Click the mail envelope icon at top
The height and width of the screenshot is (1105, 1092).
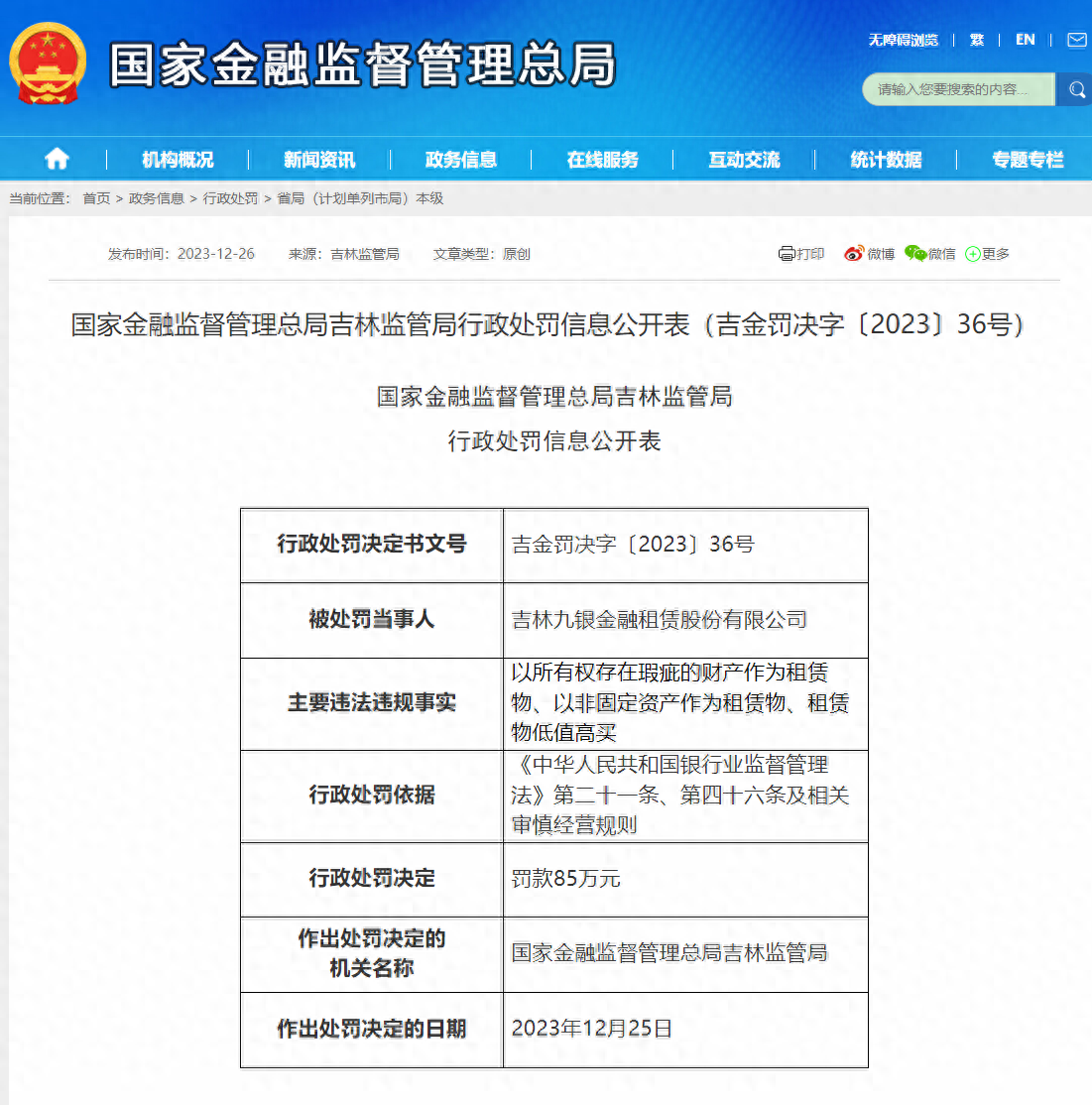tap(1076, 40)
